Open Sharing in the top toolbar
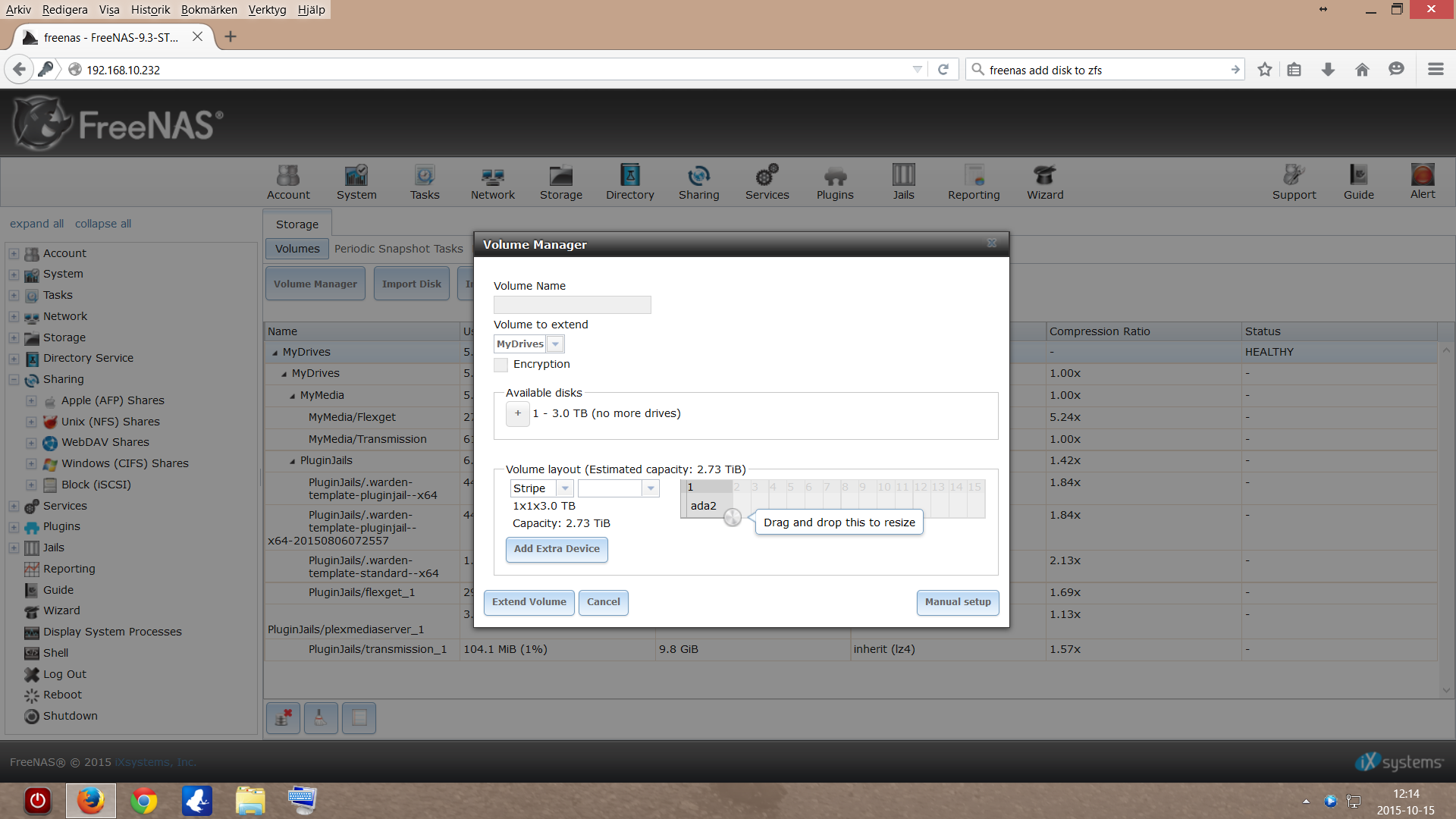The width and height of the screenshot is (1456, 819). tap(699, 183)
